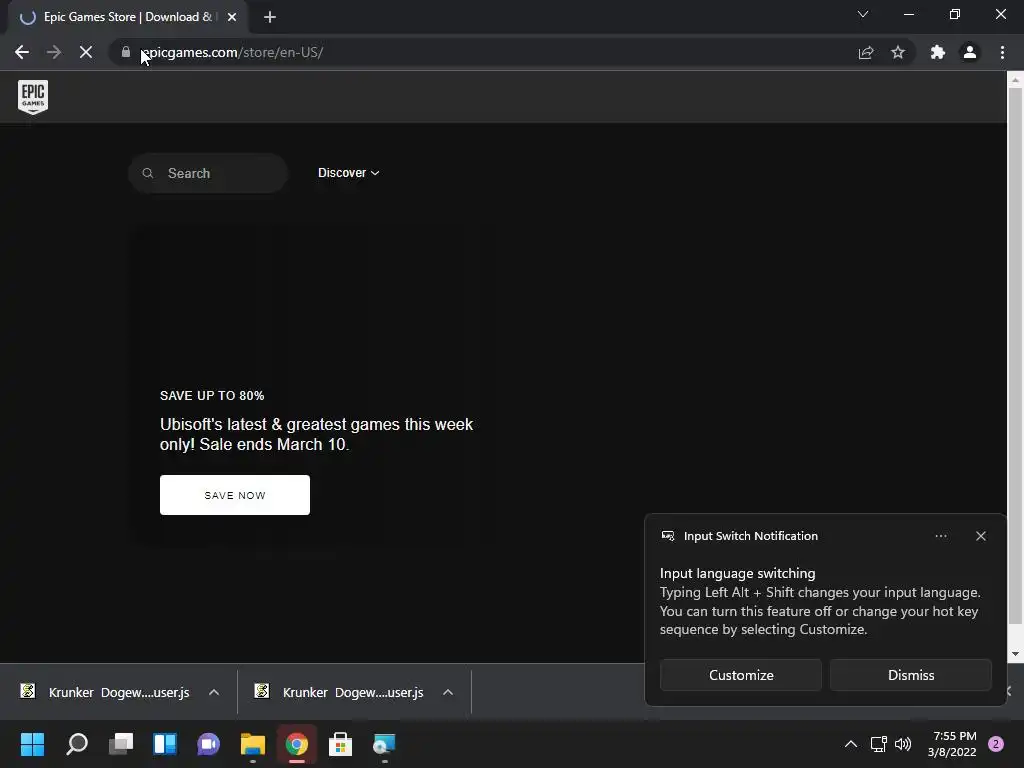
Task: Expand the Discover dropdown
Action: point(348,173)
